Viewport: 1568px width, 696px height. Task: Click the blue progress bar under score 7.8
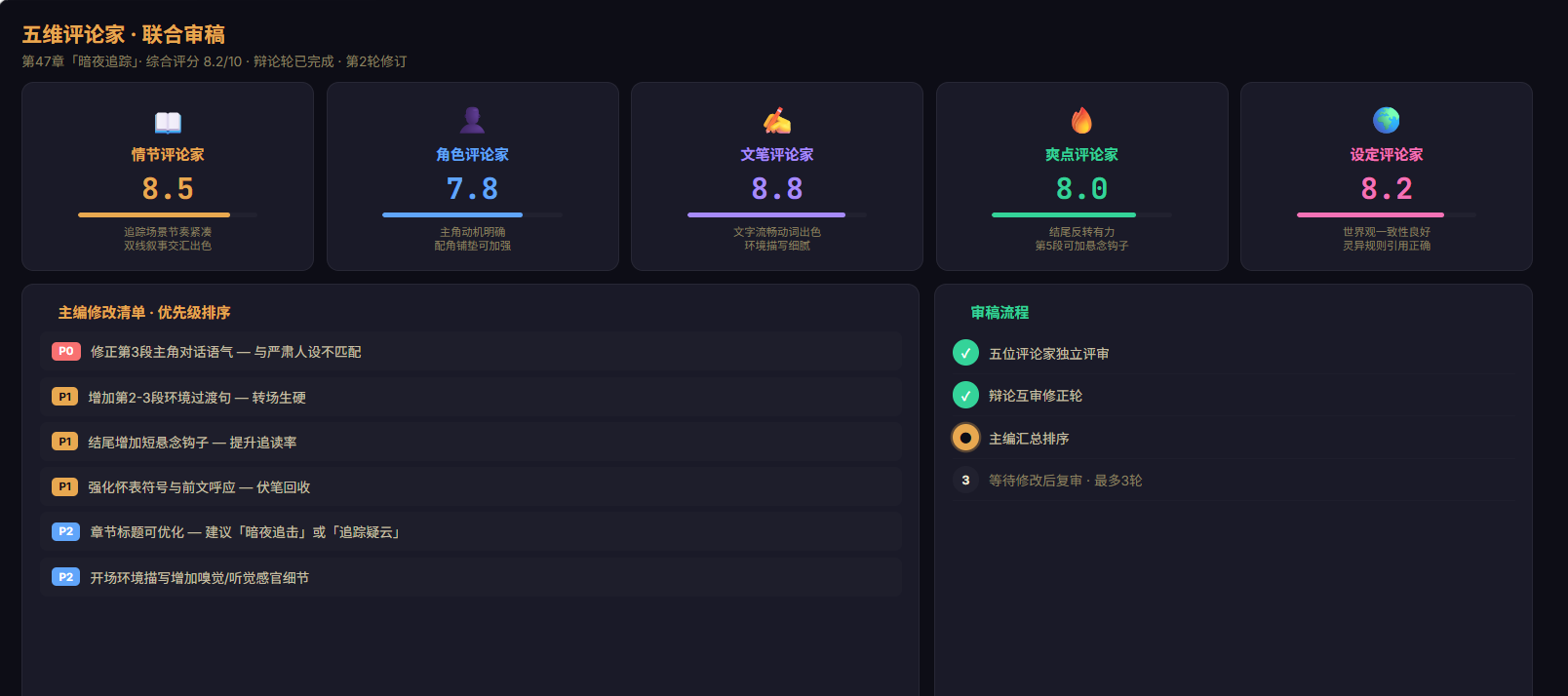pyautogui.click(x=452, y=214)
